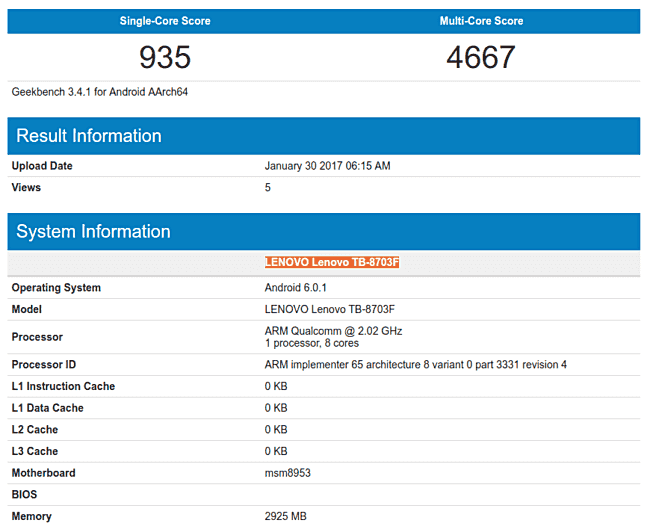Click the Geekbench 3.4.1 for Android AArch64 text

100,92
